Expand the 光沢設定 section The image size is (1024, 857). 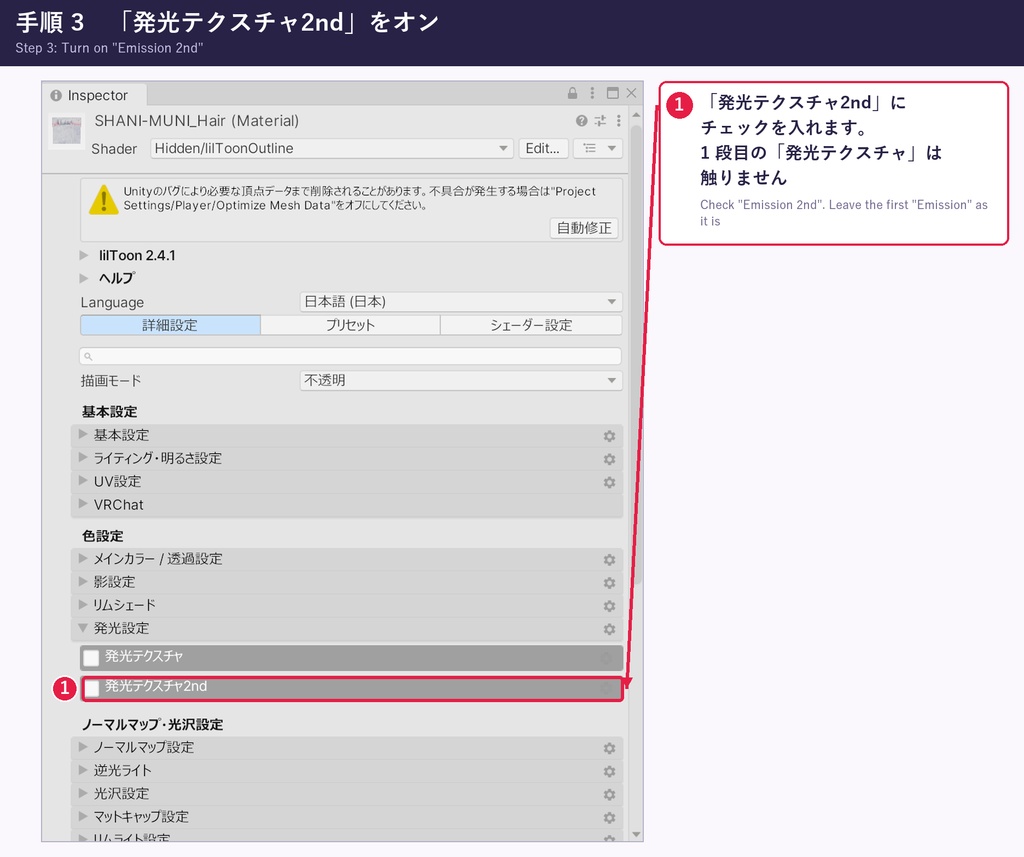click(x=347, y=794)
